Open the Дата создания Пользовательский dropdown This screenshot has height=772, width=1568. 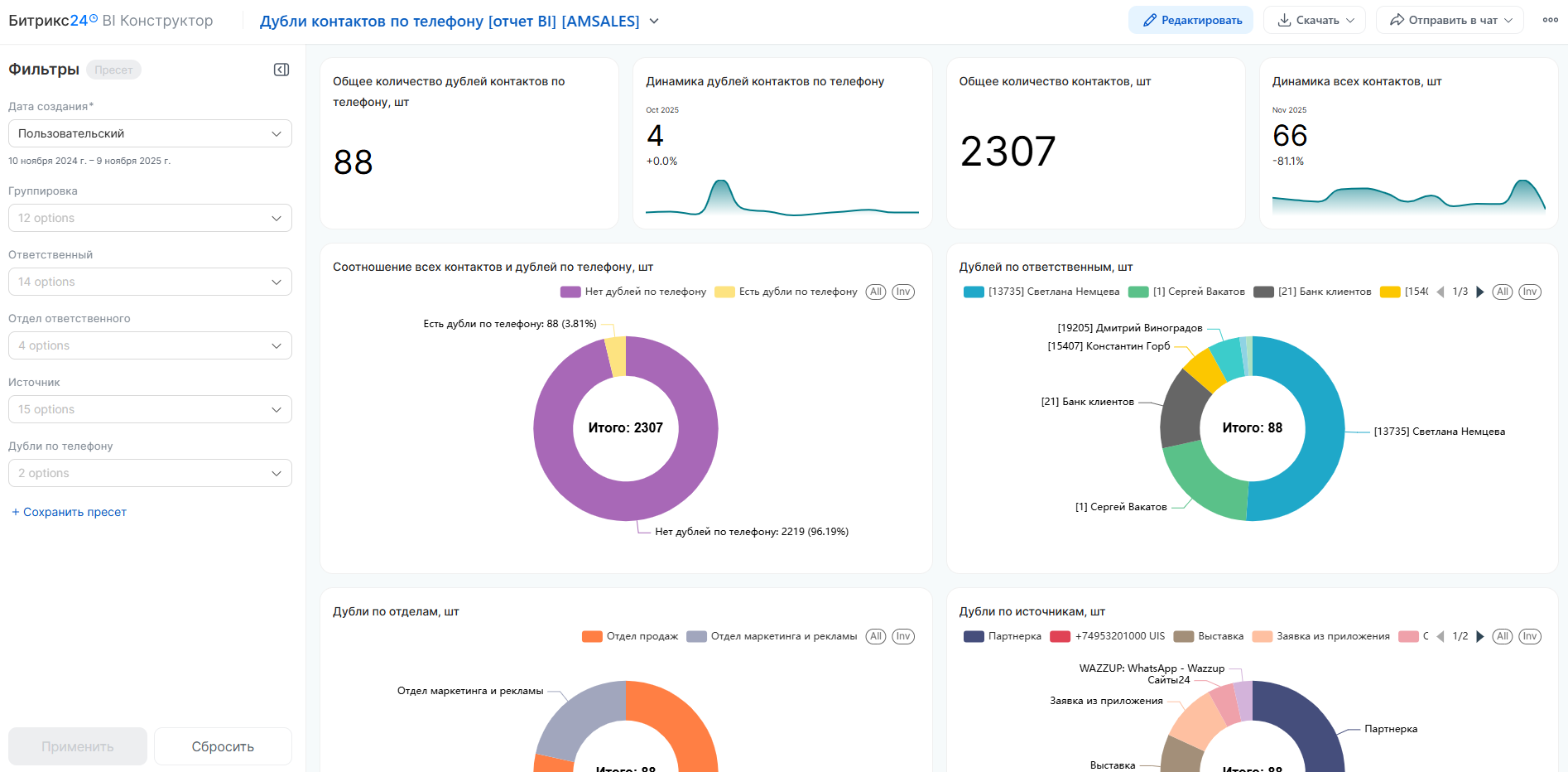pos(150,133)
